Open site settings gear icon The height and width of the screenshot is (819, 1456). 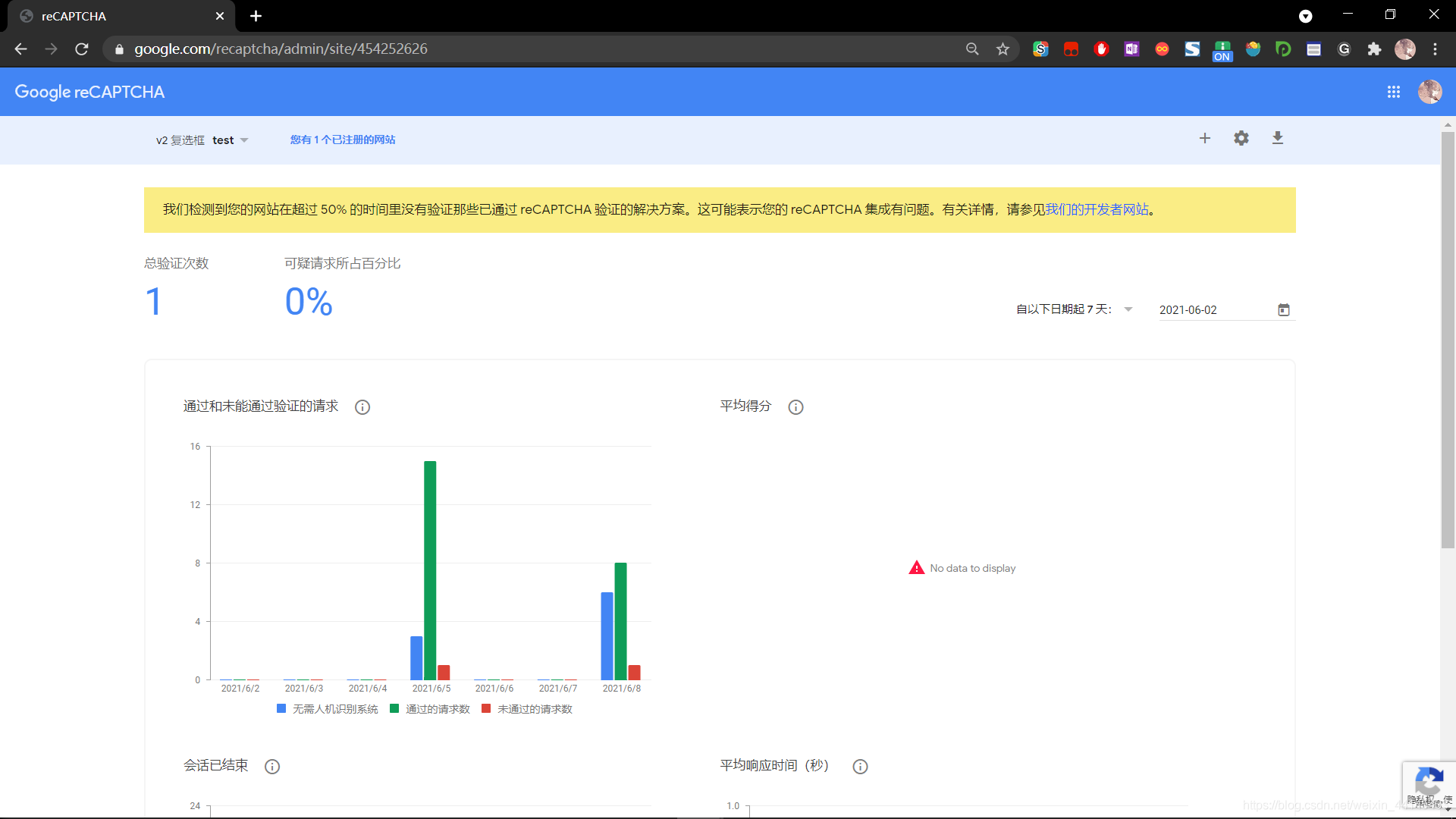(x=1241, y=138)
